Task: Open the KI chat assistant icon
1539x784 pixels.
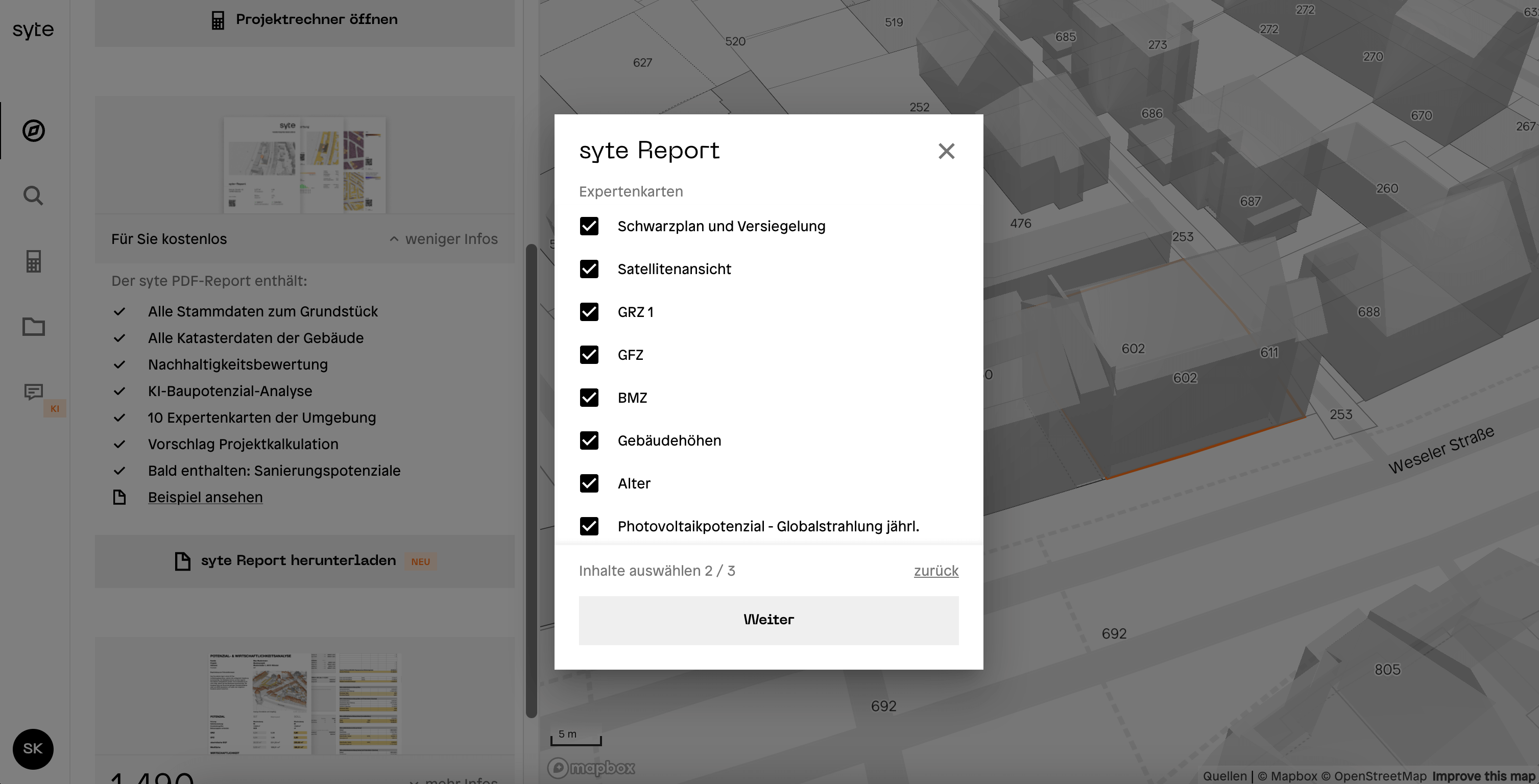Action: tap(34, 391)
